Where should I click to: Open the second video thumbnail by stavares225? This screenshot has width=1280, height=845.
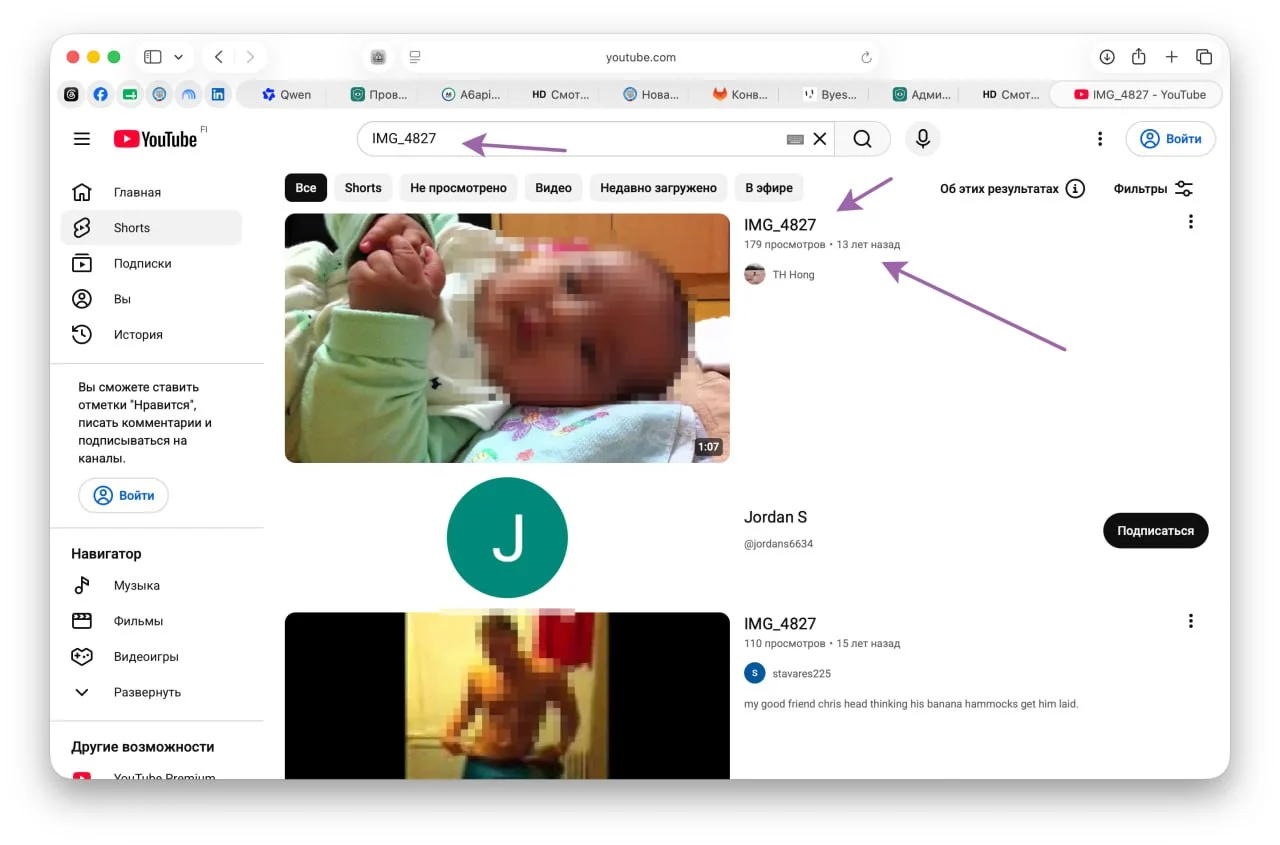[507, 696]
